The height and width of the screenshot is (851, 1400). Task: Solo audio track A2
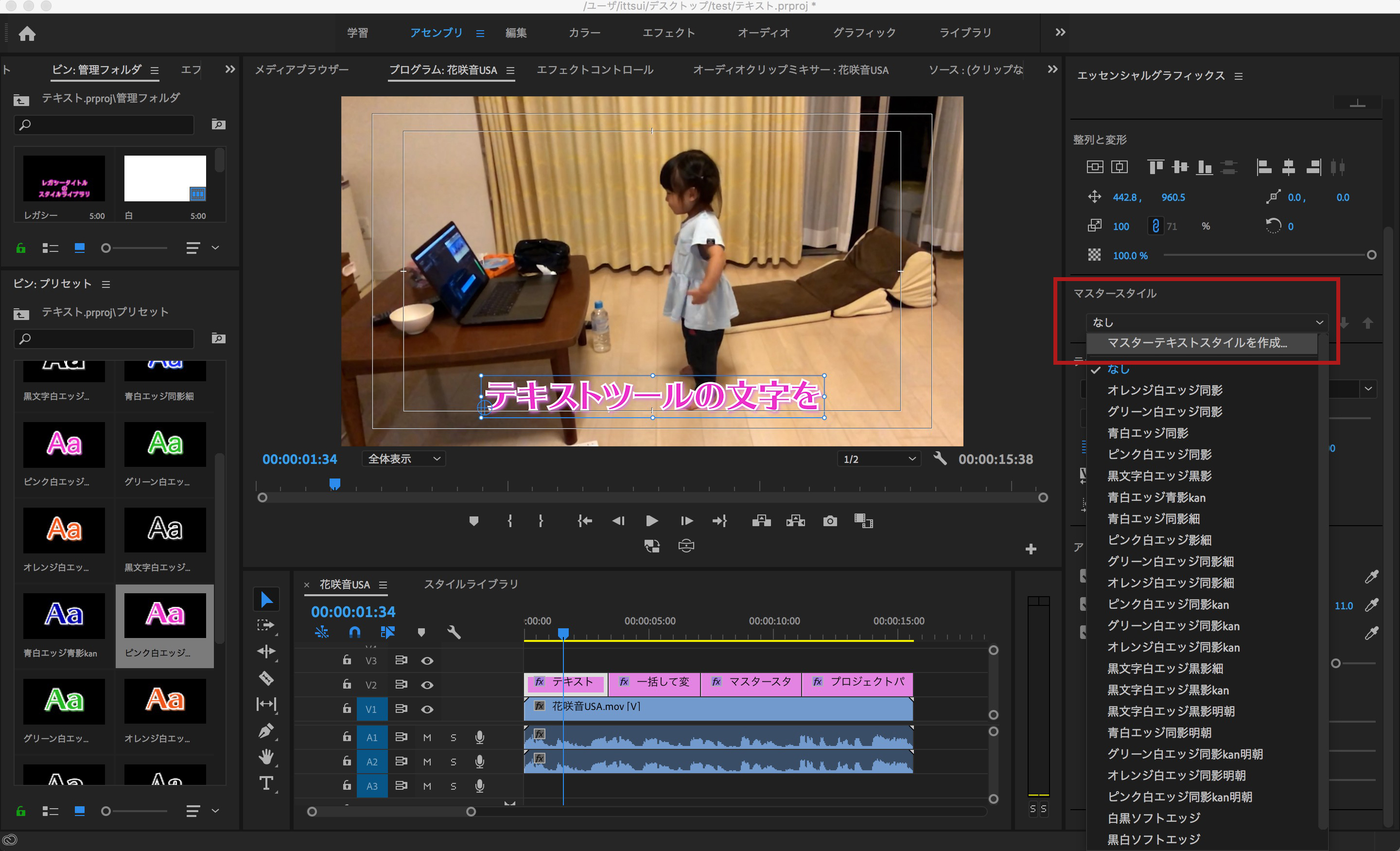coord(454,762)
